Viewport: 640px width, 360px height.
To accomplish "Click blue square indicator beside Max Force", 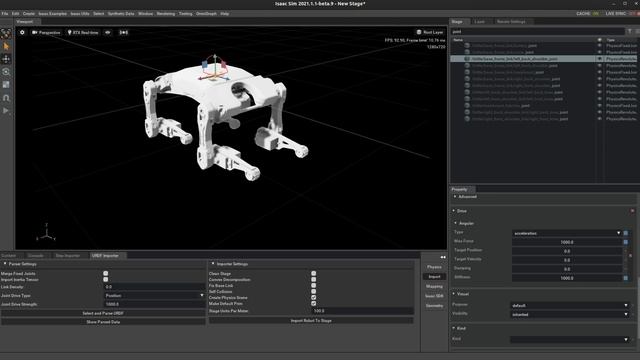I will tap(626, 242).
